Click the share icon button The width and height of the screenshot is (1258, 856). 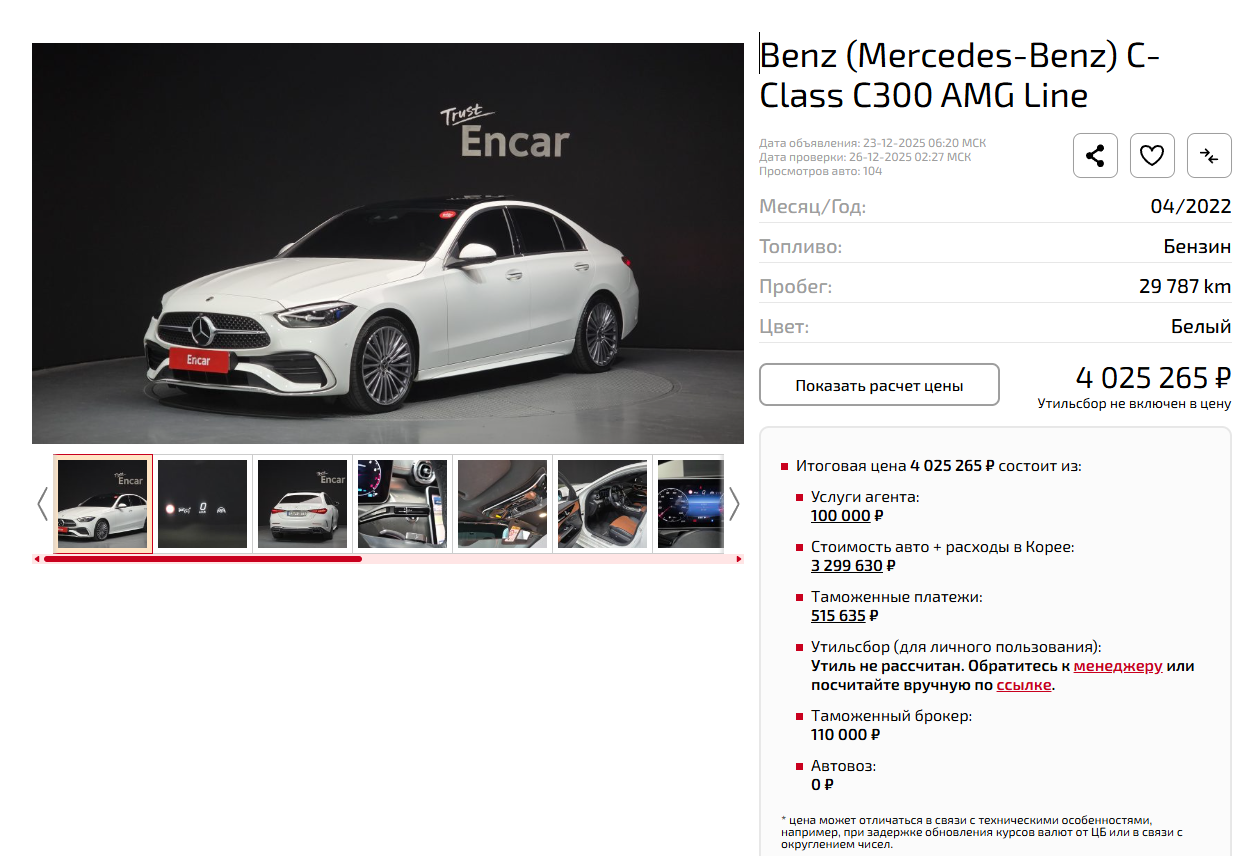(x=1095, y=156)
